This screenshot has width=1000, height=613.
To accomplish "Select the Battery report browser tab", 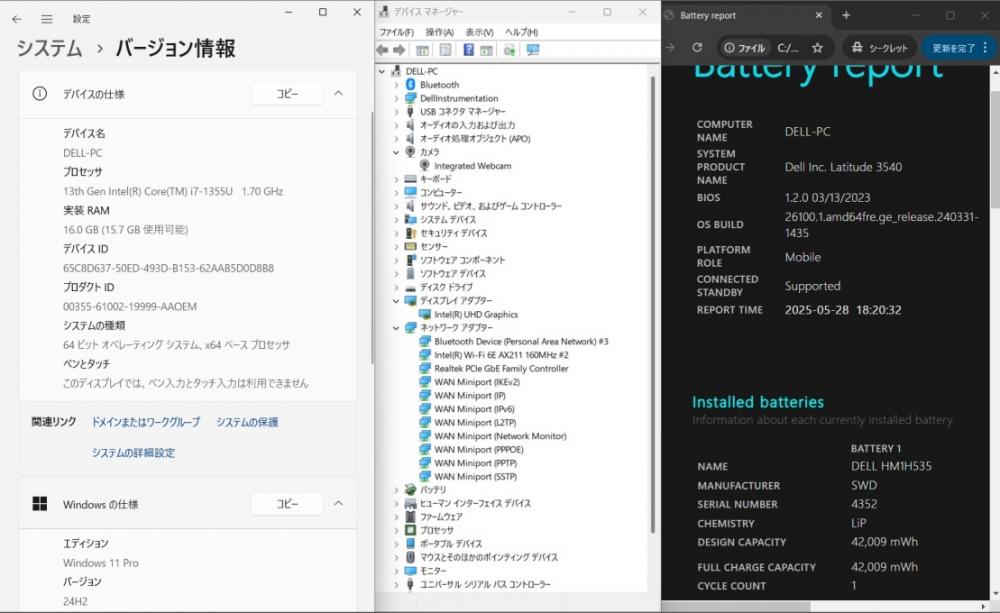I will [746, 15].
